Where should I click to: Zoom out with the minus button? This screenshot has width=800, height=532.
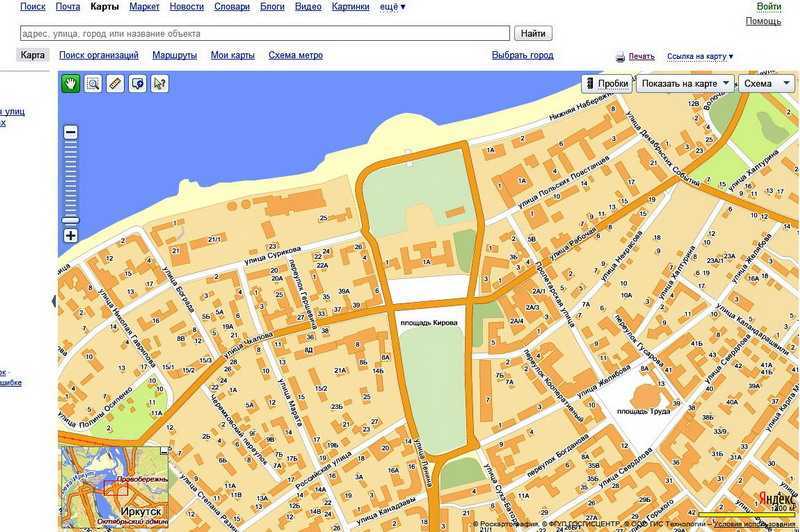pos(71,133)
